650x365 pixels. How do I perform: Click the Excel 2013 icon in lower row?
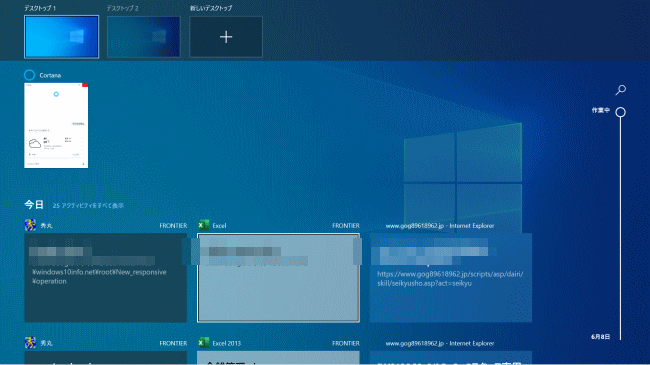pyautogui.click(x=203, y=343)
